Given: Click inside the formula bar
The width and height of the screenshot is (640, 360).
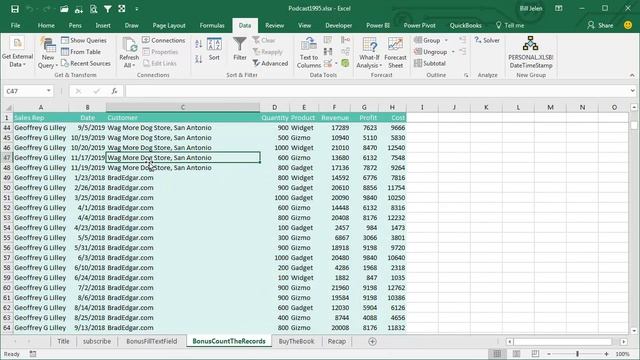Looking at the screenshot, I should (x=376, y=91).
